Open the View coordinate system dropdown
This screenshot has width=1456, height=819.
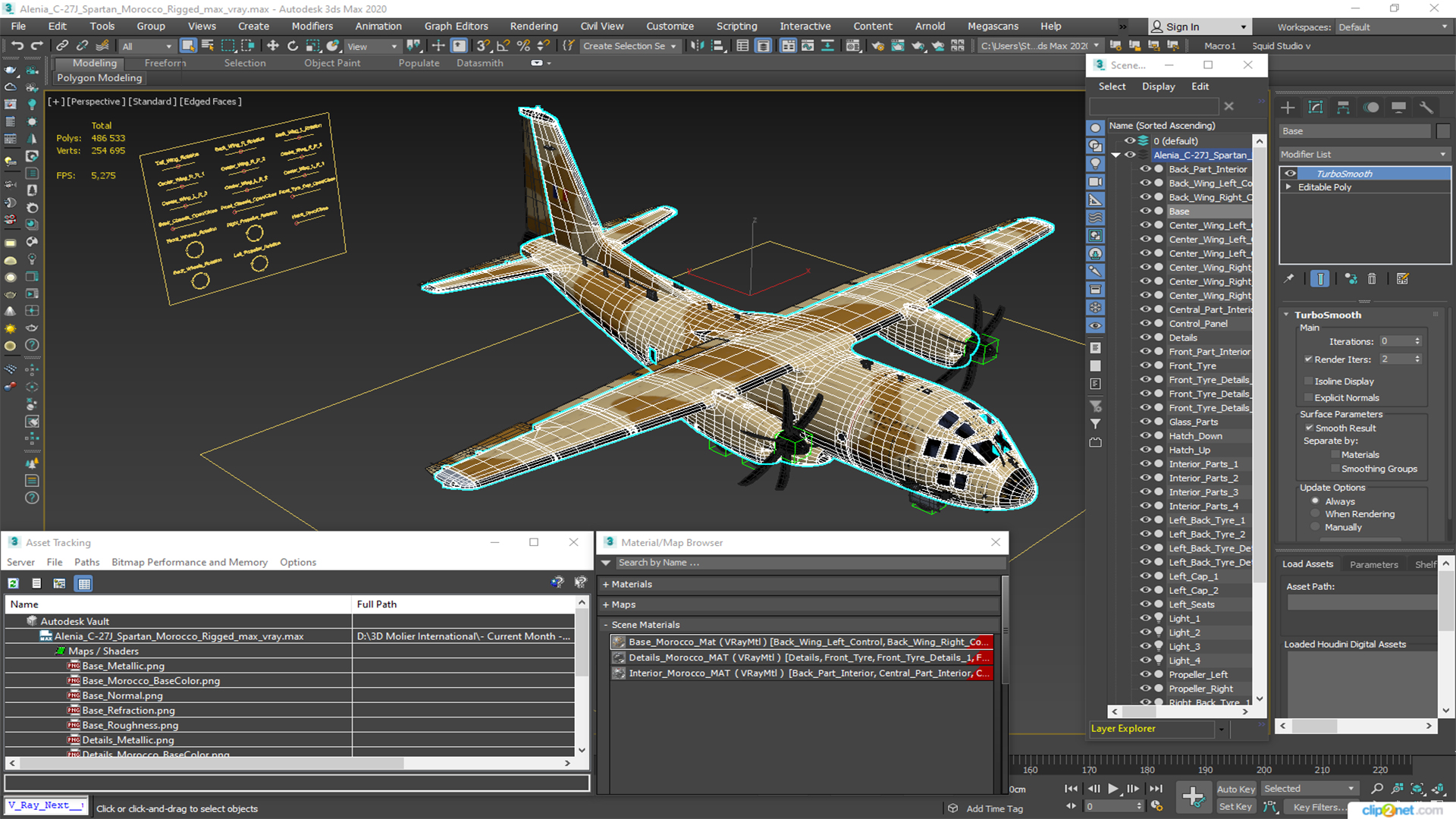(372, 45)
